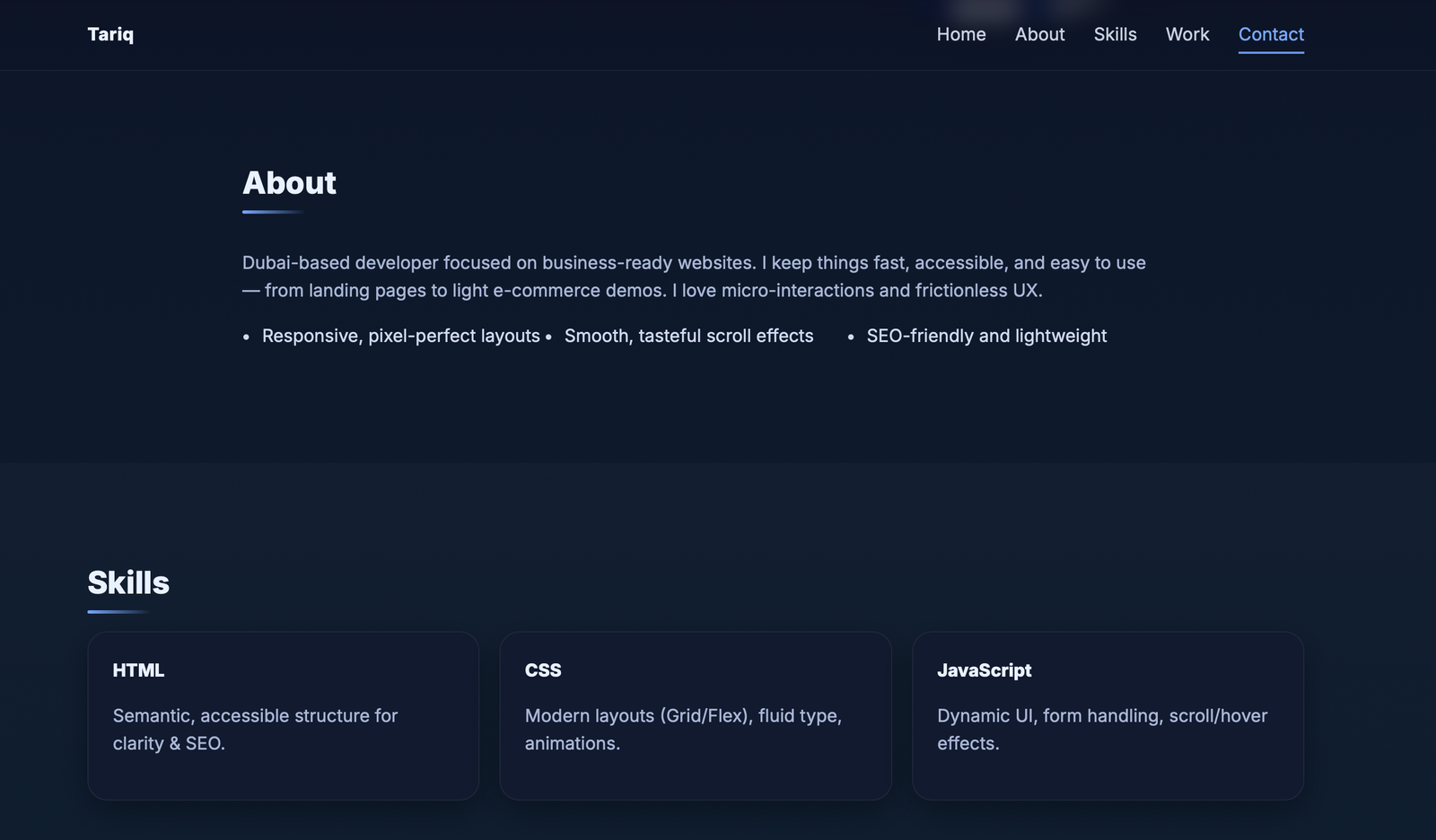
Task: Click the accent underline beneath the Skills heading
Action: (117, 611)
